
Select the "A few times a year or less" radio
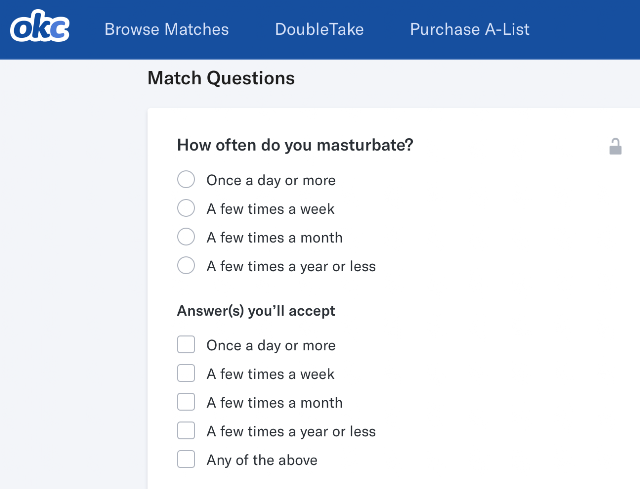[186, 265]
